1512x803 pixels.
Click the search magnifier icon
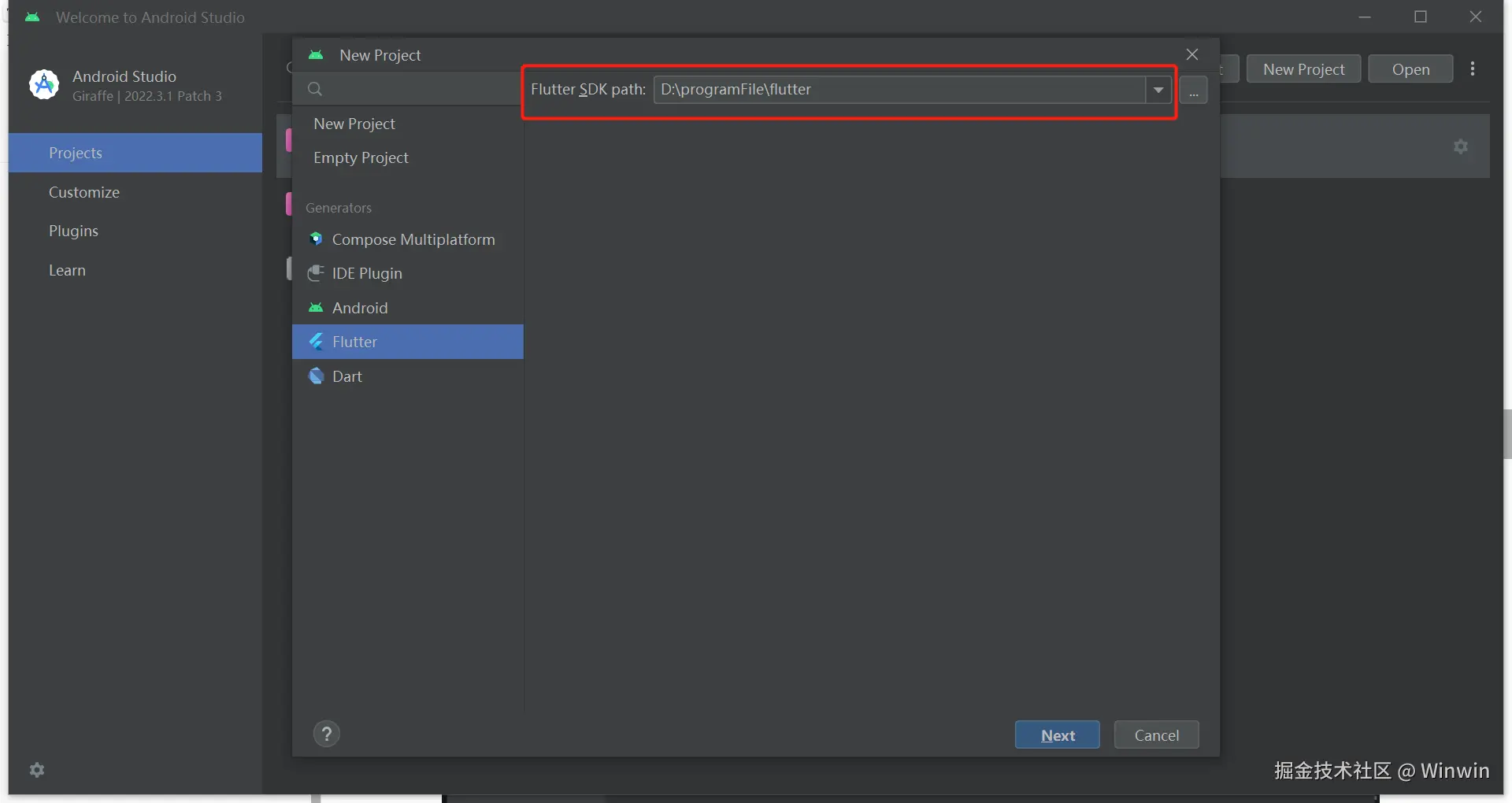tap(315, 89)
